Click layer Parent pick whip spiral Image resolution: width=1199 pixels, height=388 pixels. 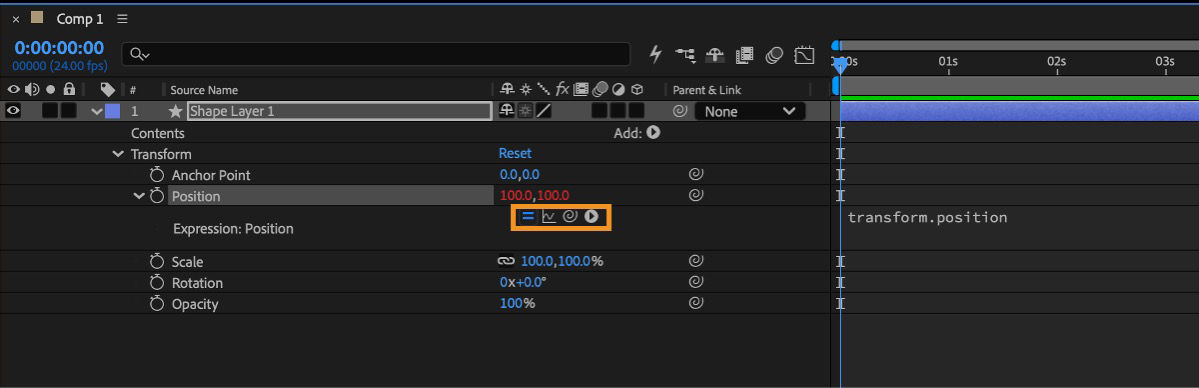tap(680, 112)
